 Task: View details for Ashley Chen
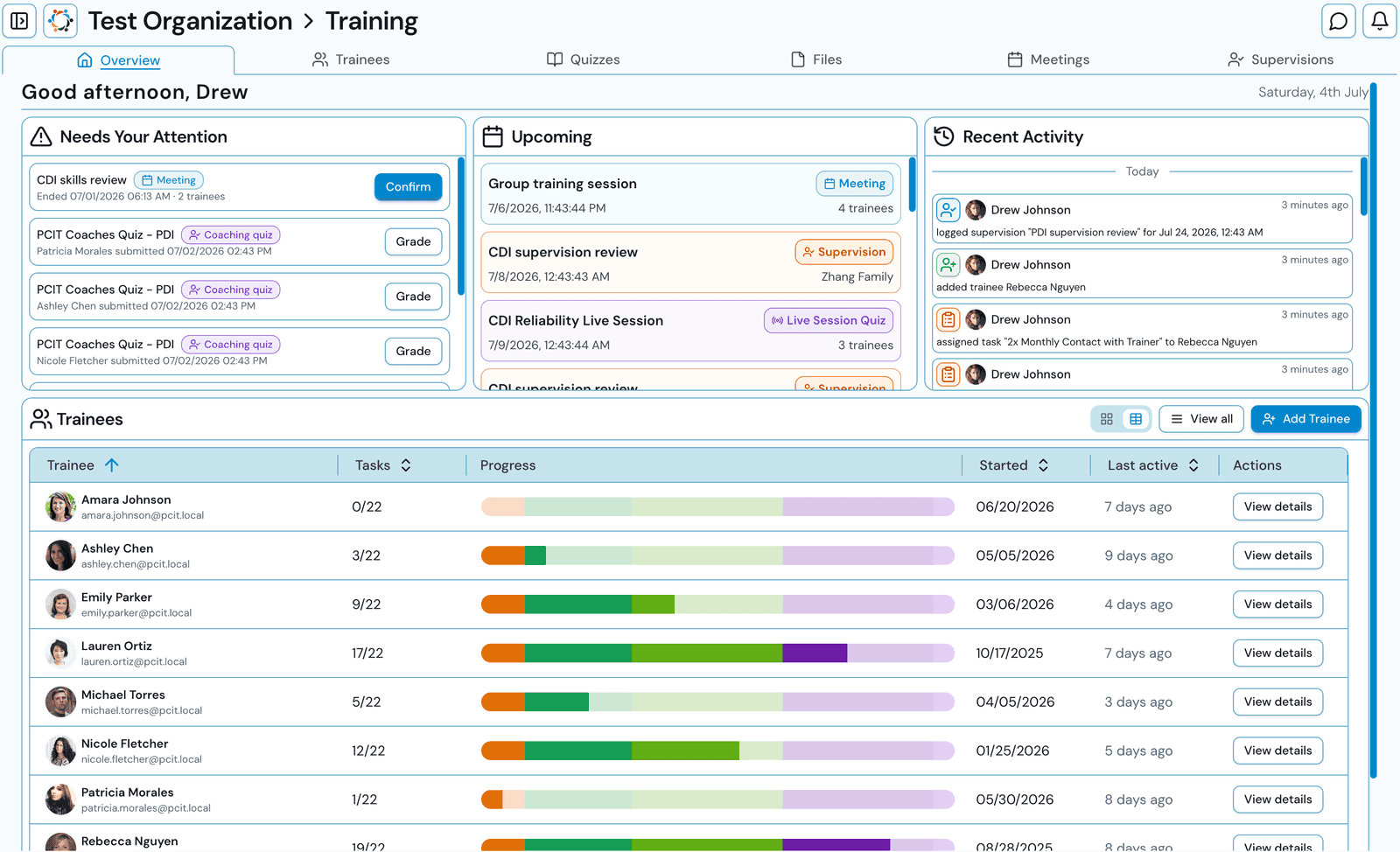click(x=1277, y=555)
